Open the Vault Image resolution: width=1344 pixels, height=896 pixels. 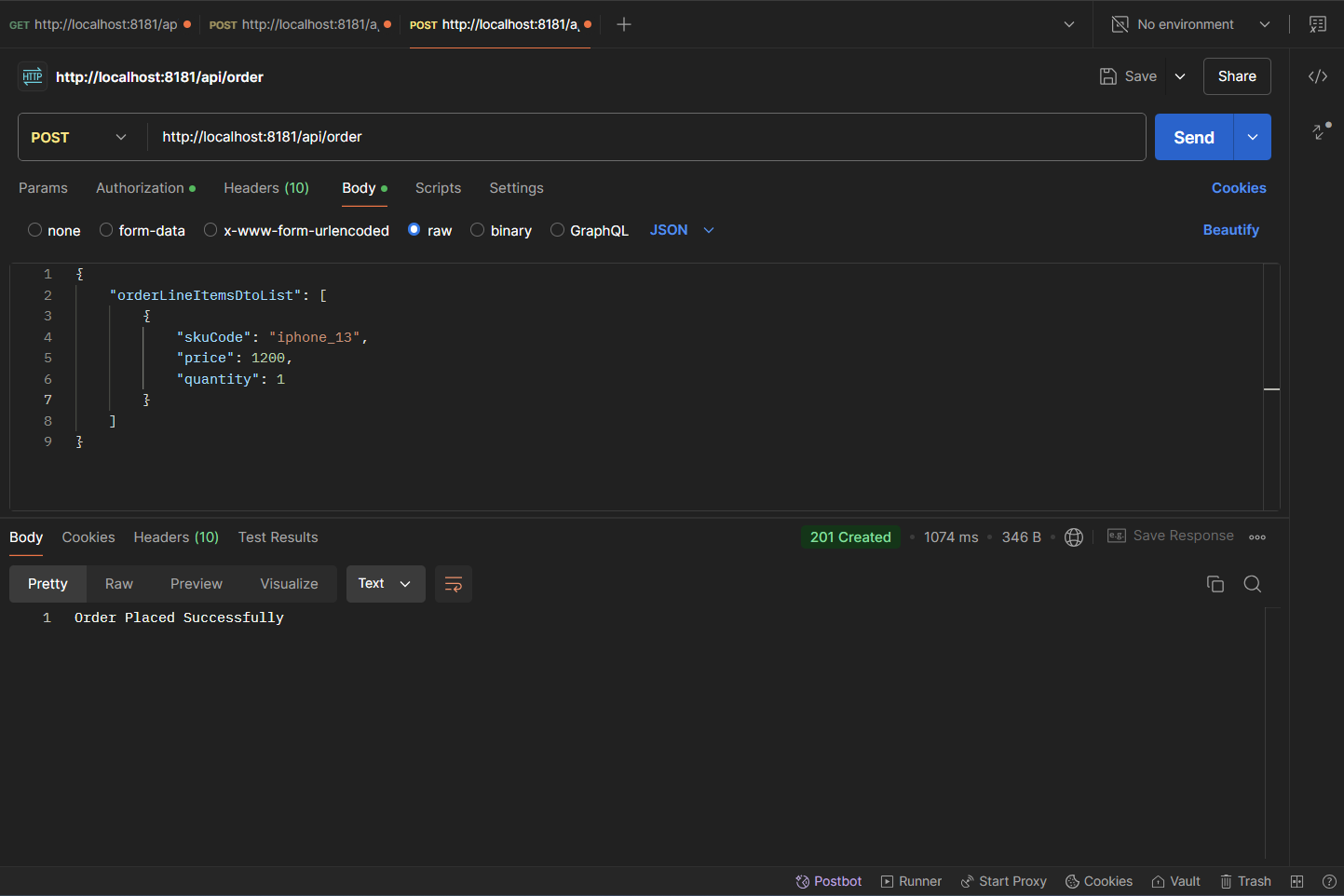pyautogui.click(x=1175, y=881)
